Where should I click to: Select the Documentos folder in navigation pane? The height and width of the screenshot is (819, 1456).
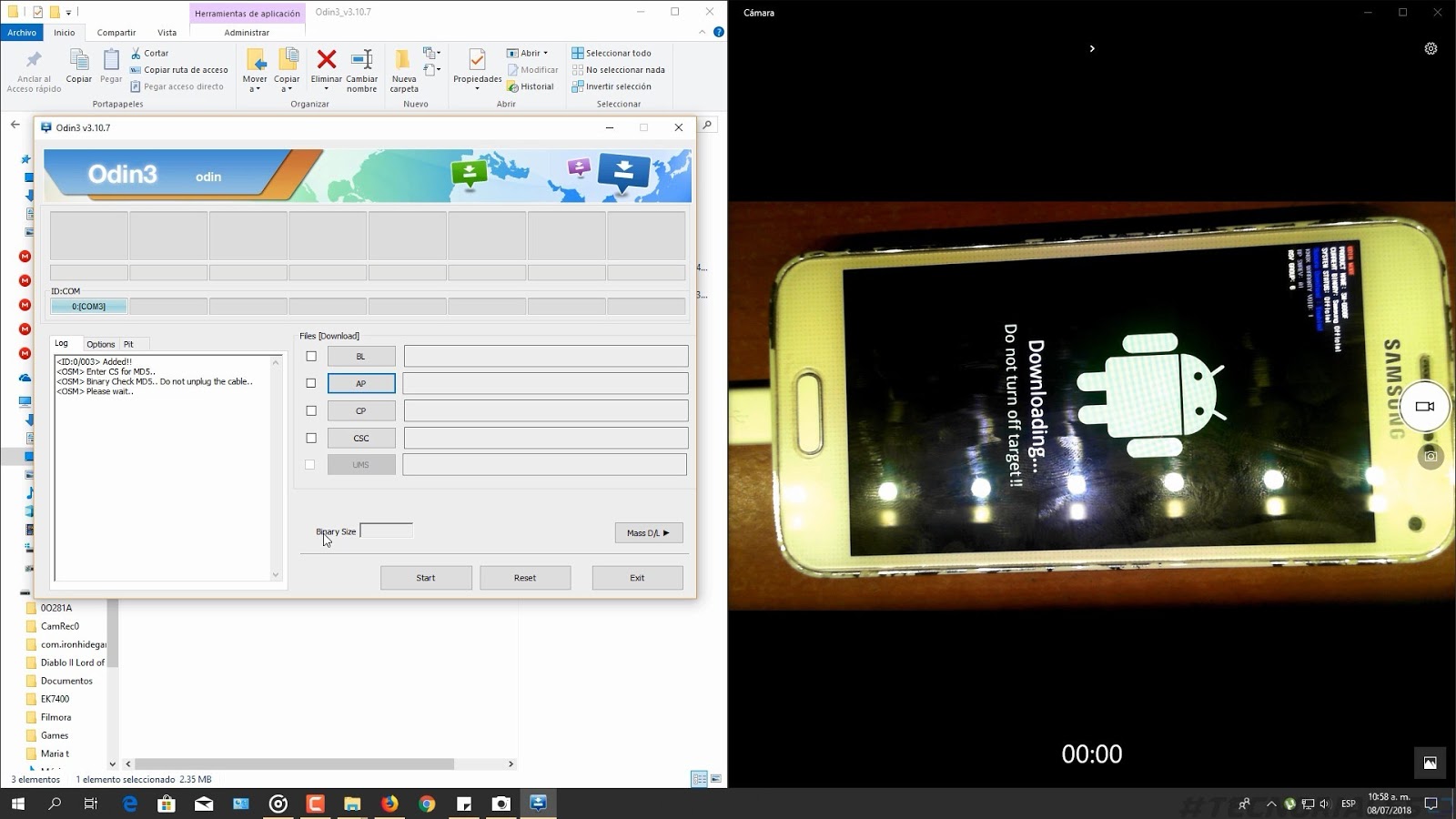66,681
